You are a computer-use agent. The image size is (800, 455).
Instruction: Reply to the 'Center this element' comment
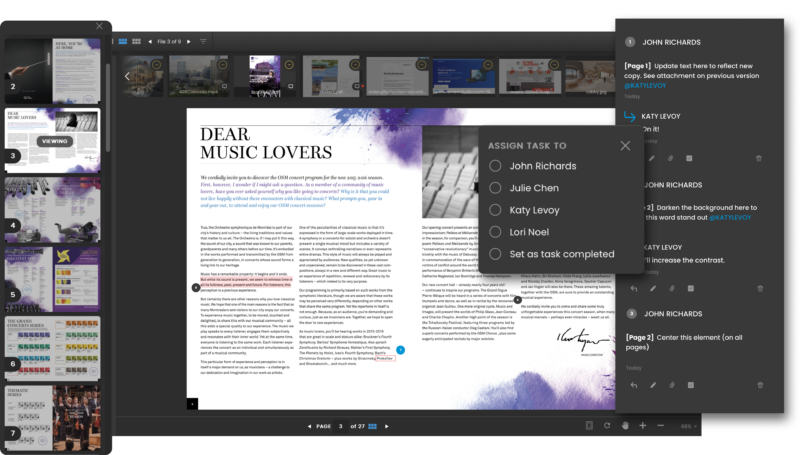coord(634,385)
